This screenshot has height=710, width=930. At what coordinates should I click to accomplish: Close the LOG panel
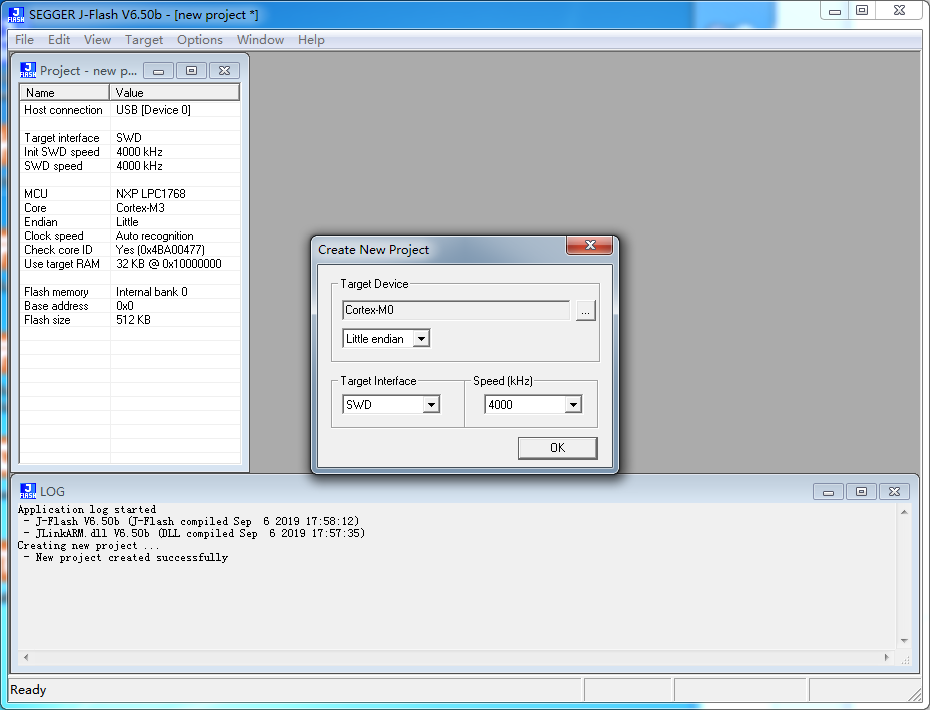894,492
